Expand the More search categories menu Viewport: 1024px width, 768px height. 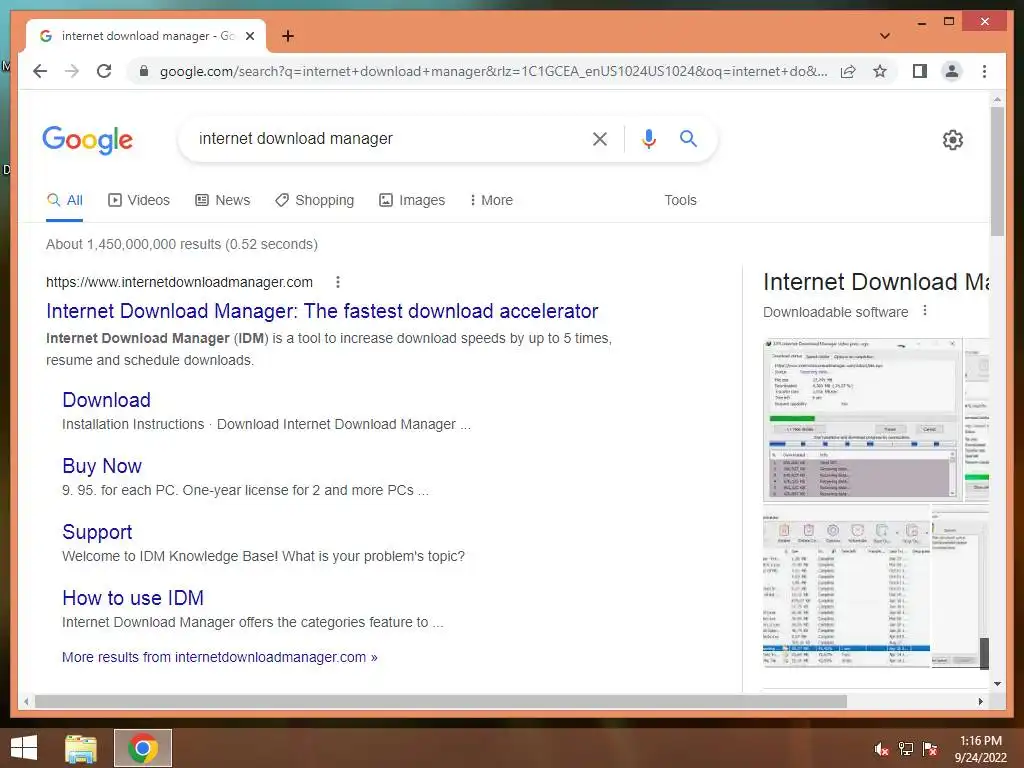[491, 200]
